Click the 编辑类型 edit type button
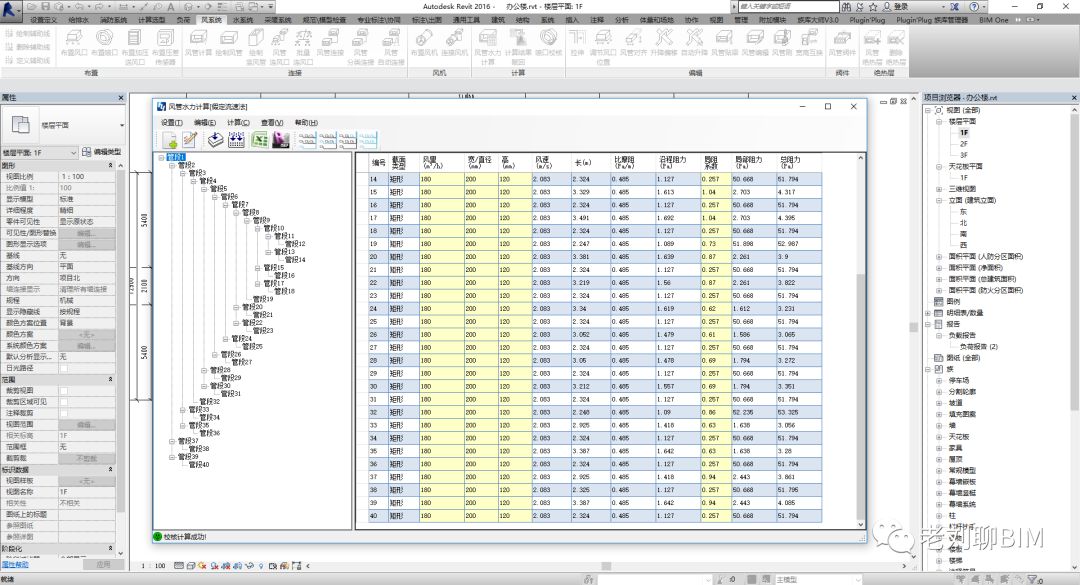Viewport: 1080px width, 585px height. [102, 152]
